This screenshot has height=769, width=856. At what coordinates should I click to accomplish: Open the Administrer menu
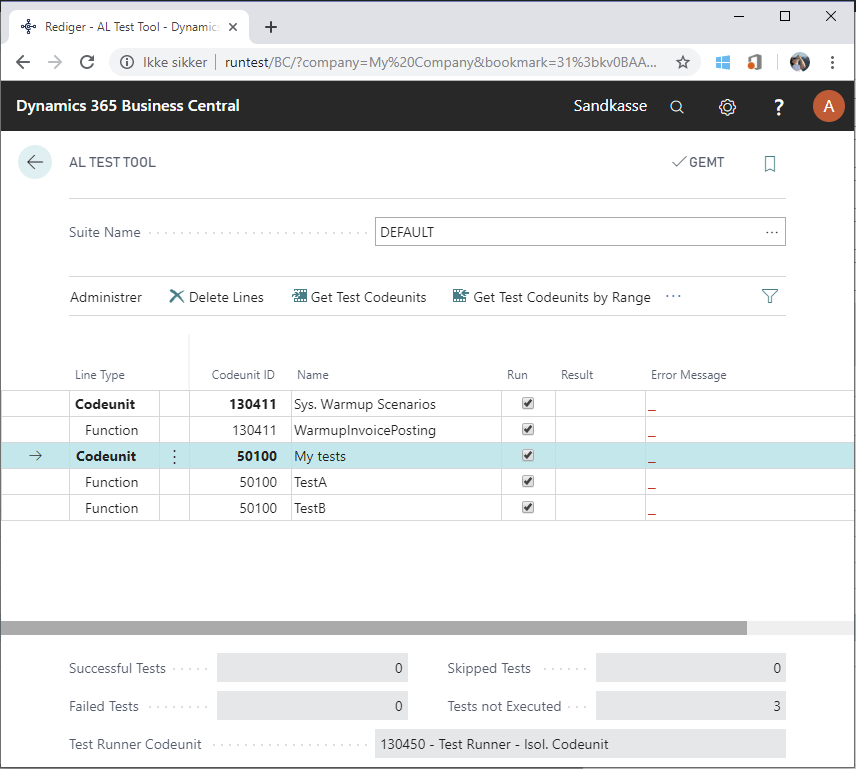[x=106, y=297]
